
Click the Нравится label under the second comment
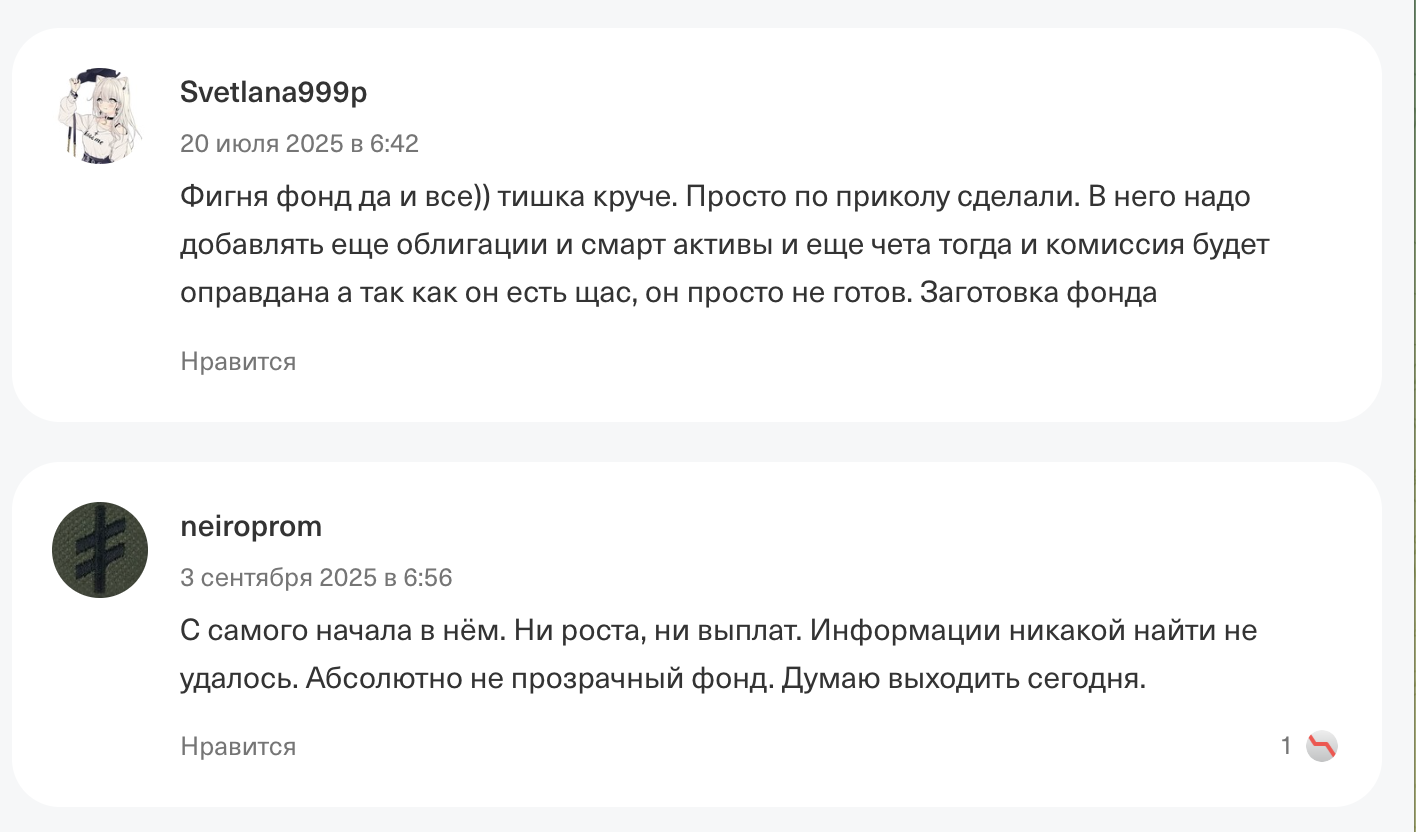click(x=237, y=746)
